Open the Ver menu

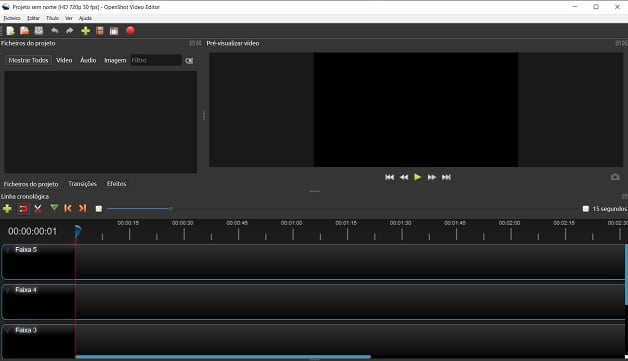pyautogui.click(x=68, y=18)
